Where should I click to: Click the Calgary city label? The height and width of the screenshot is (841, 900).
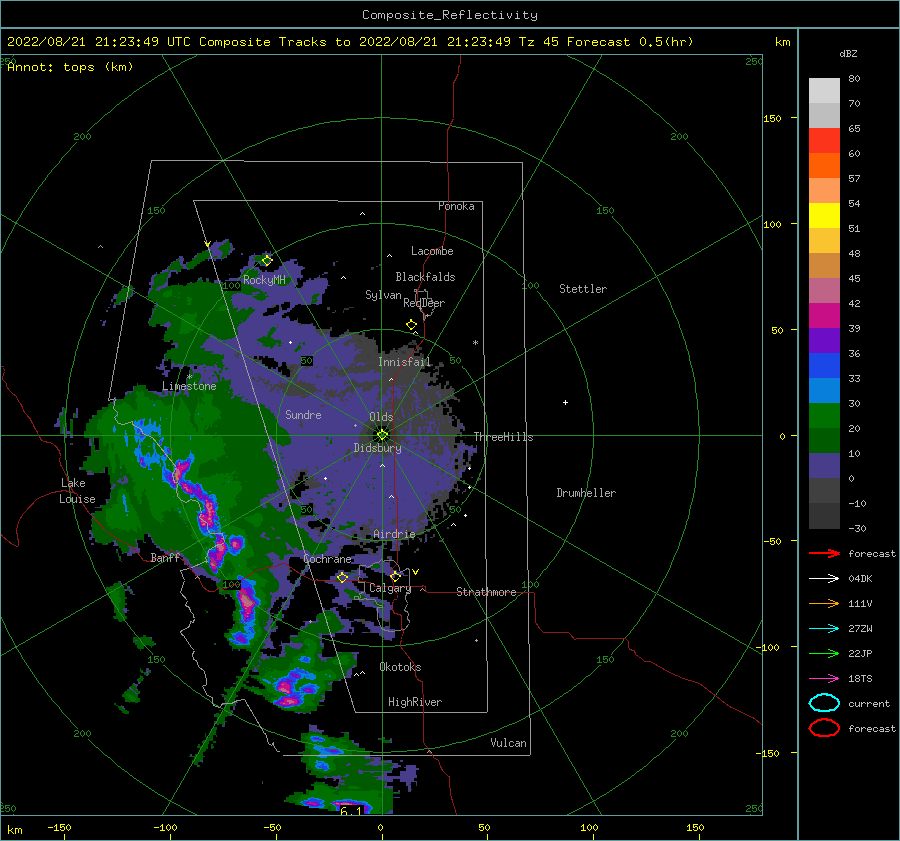[x=390, y=588]
